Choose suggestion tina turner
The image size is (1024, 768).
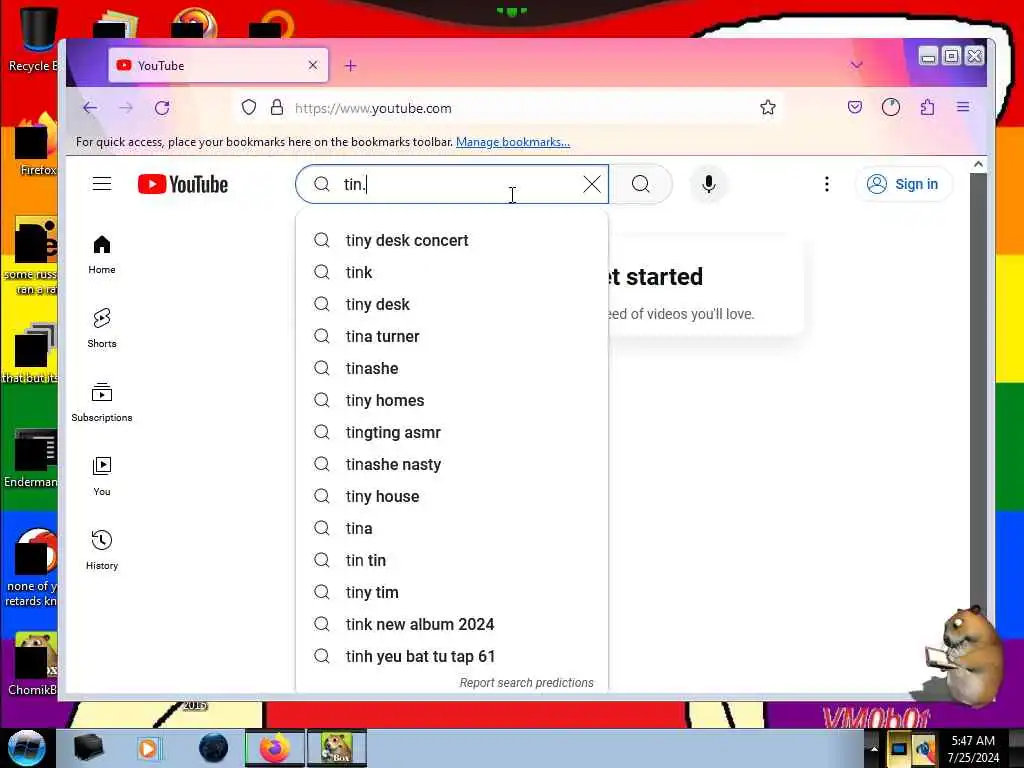(452, 336)
